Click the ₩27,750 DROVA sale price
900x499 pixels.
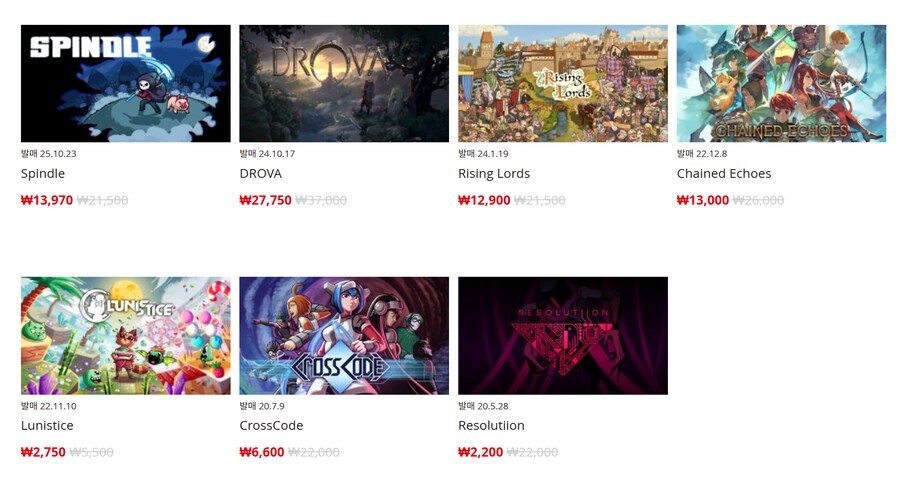pos(266,200)
